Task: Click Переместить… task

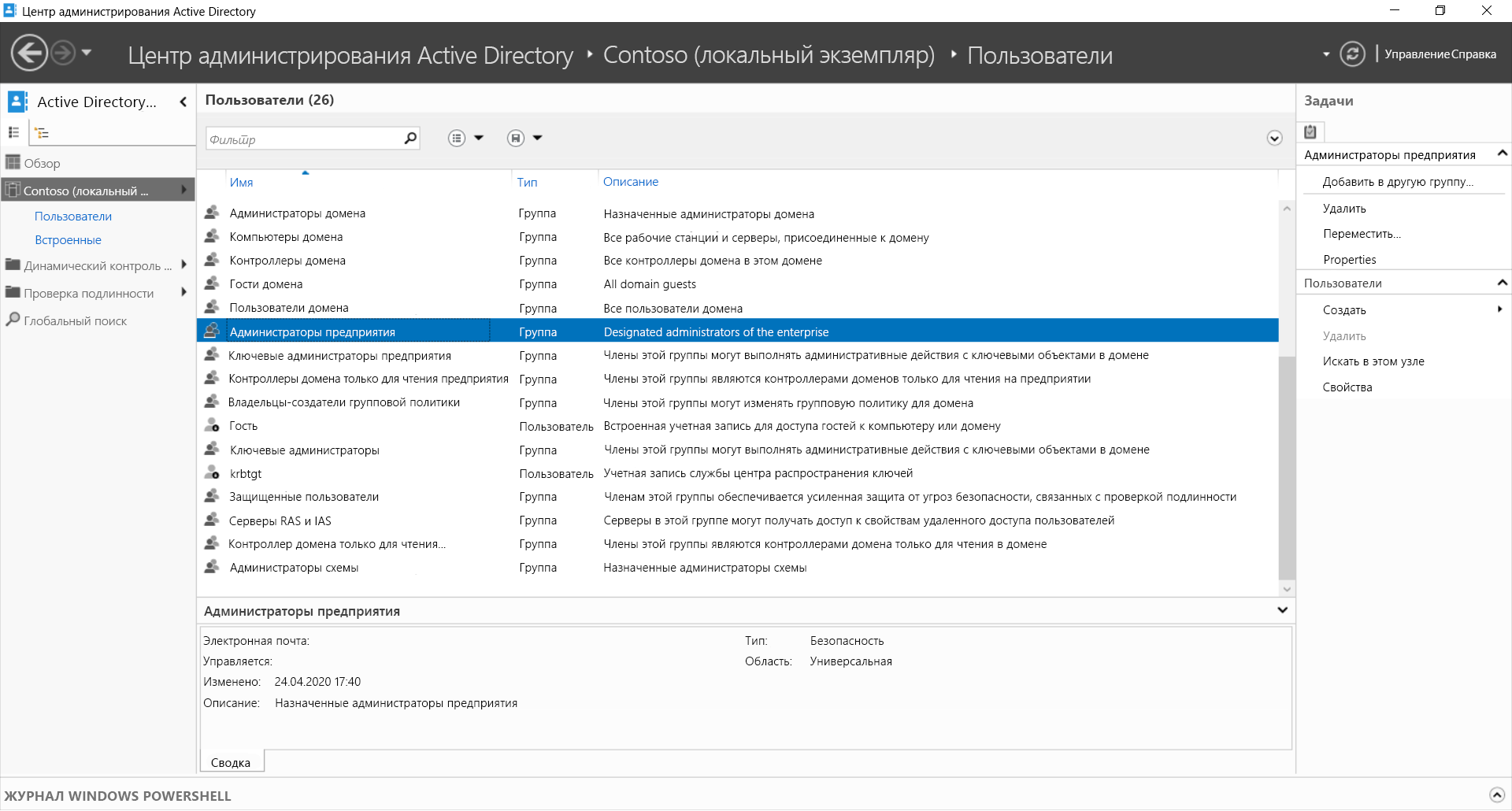Action: [x=1362, y=234]
